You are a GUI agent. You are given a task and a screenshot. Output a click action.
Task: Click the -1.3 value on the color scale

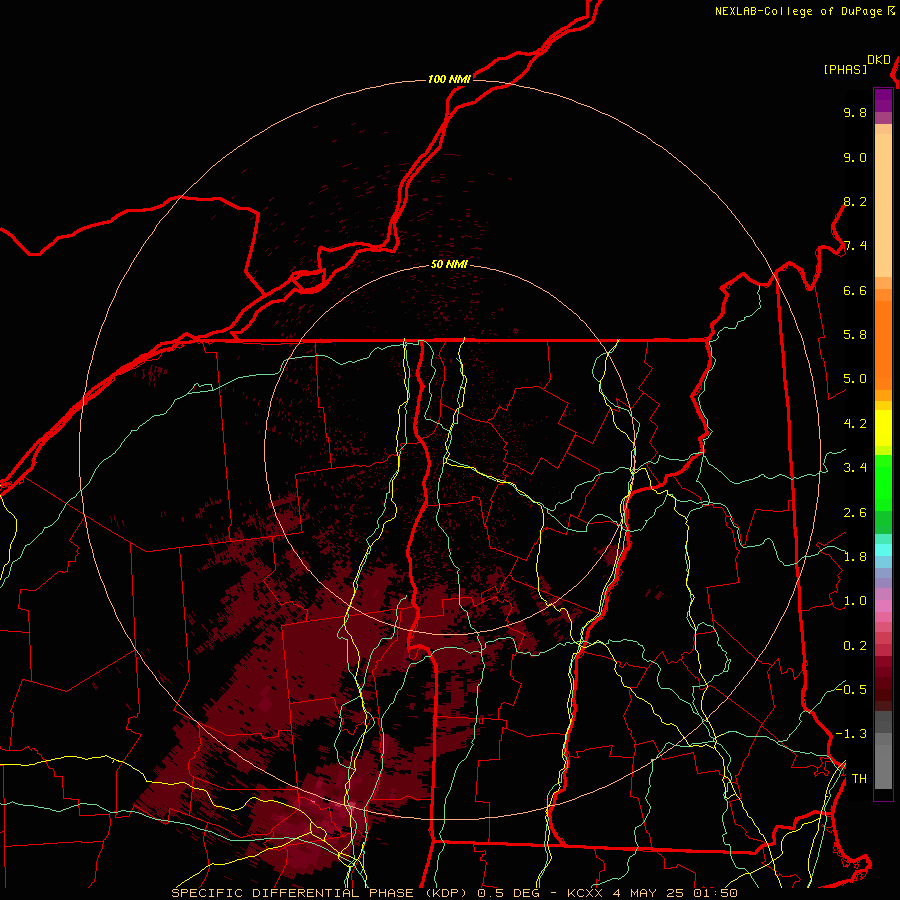pyautogui.click(x=852, y=734)
